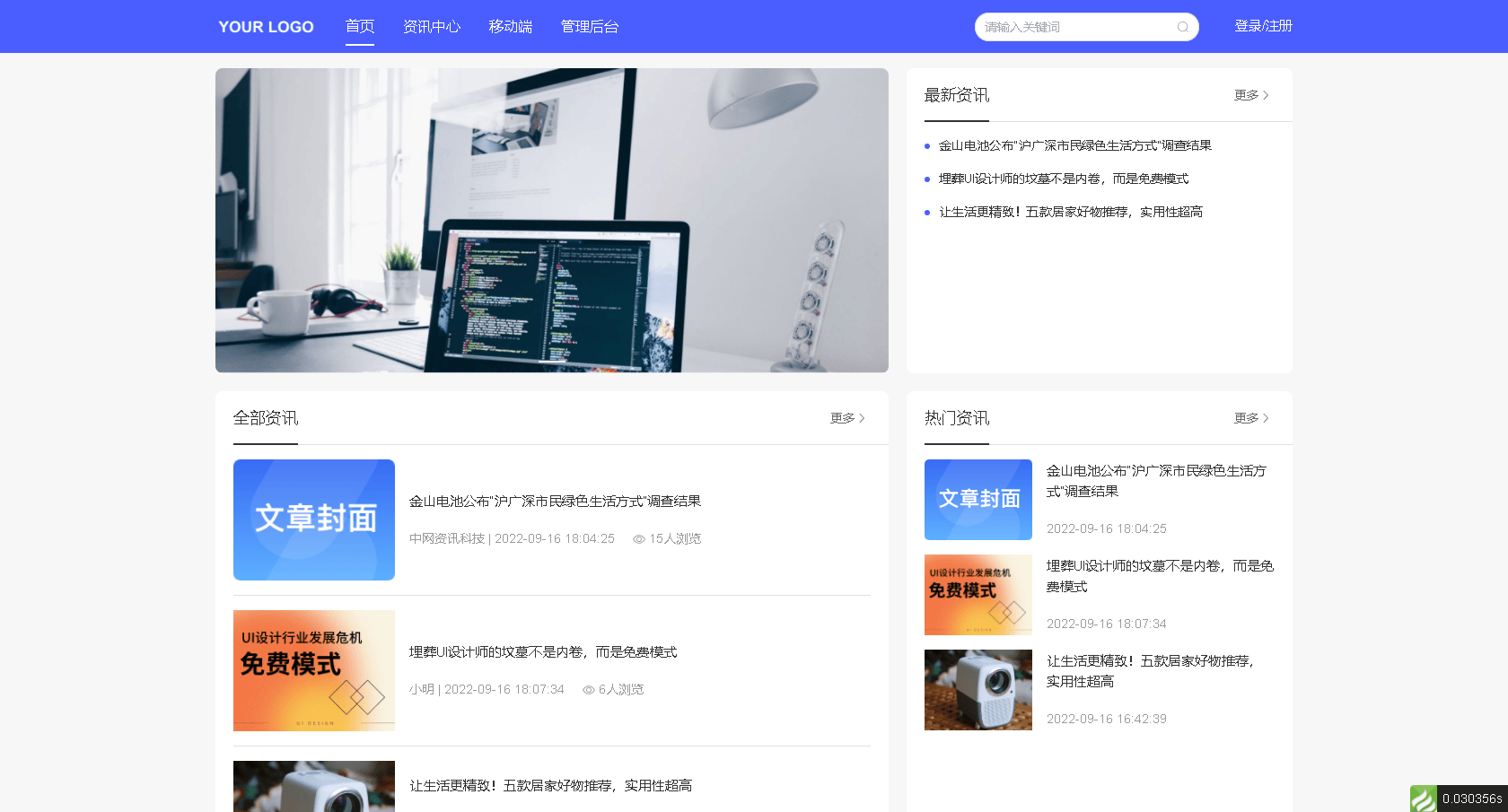
Task: Expand 更多 beside 热门资讯
Action: click(1250, 418)
